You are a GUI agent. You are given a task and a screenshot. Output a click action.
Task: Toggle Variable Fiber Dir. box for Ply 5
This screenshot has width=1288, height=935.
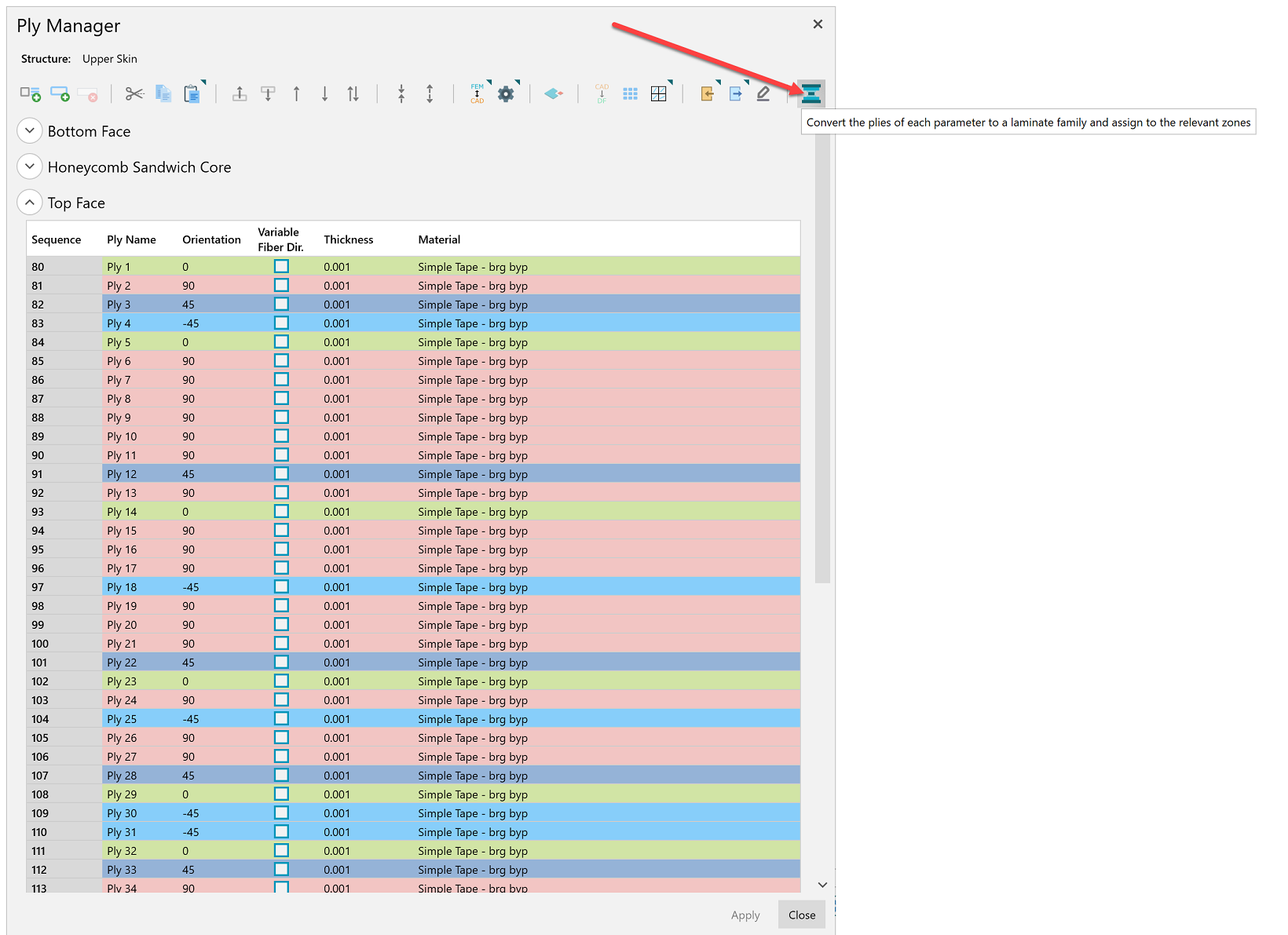click(281, 341)
